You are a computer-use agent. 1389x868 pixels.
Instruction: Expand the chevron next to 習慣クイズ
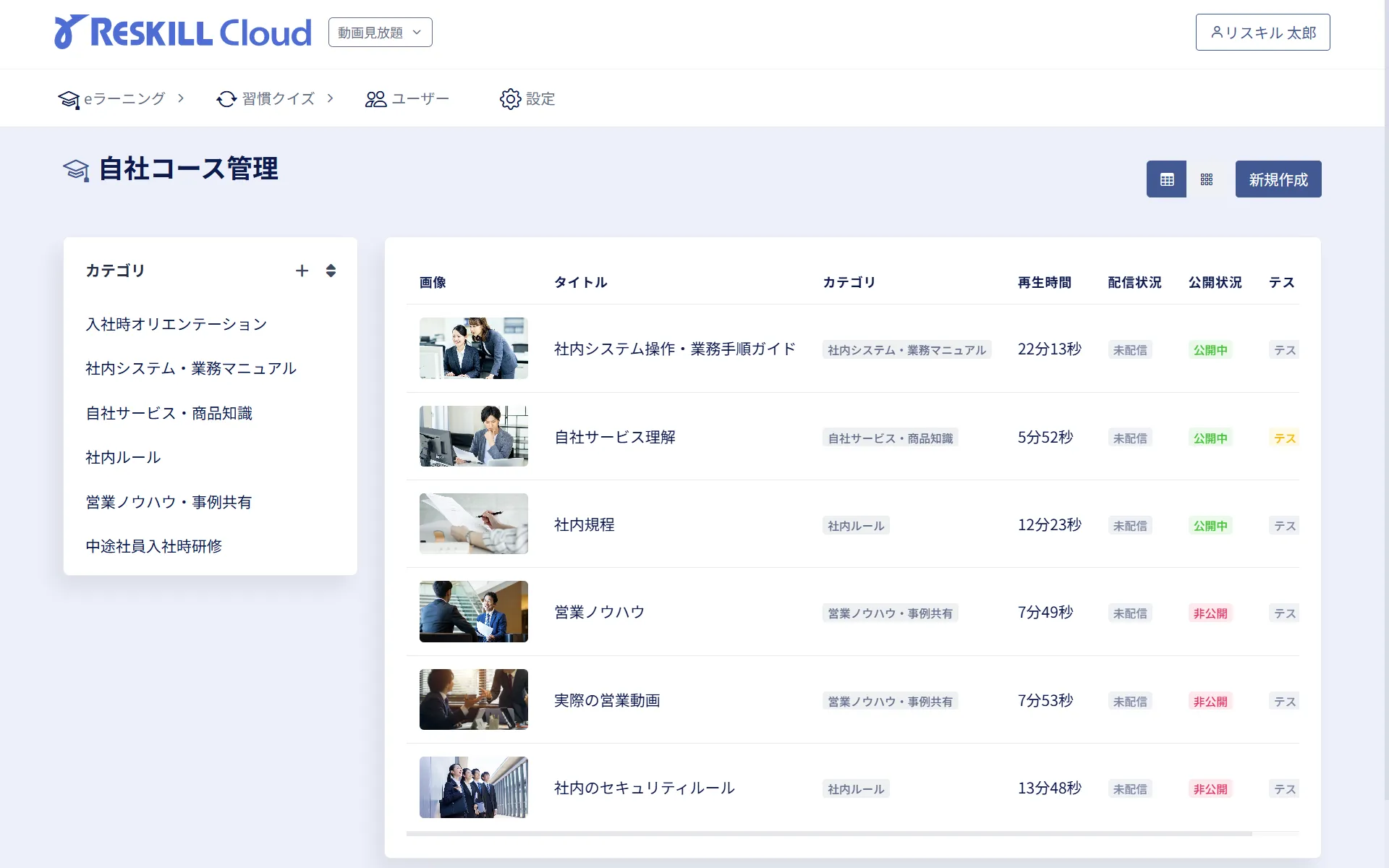[x=330, y=98]
